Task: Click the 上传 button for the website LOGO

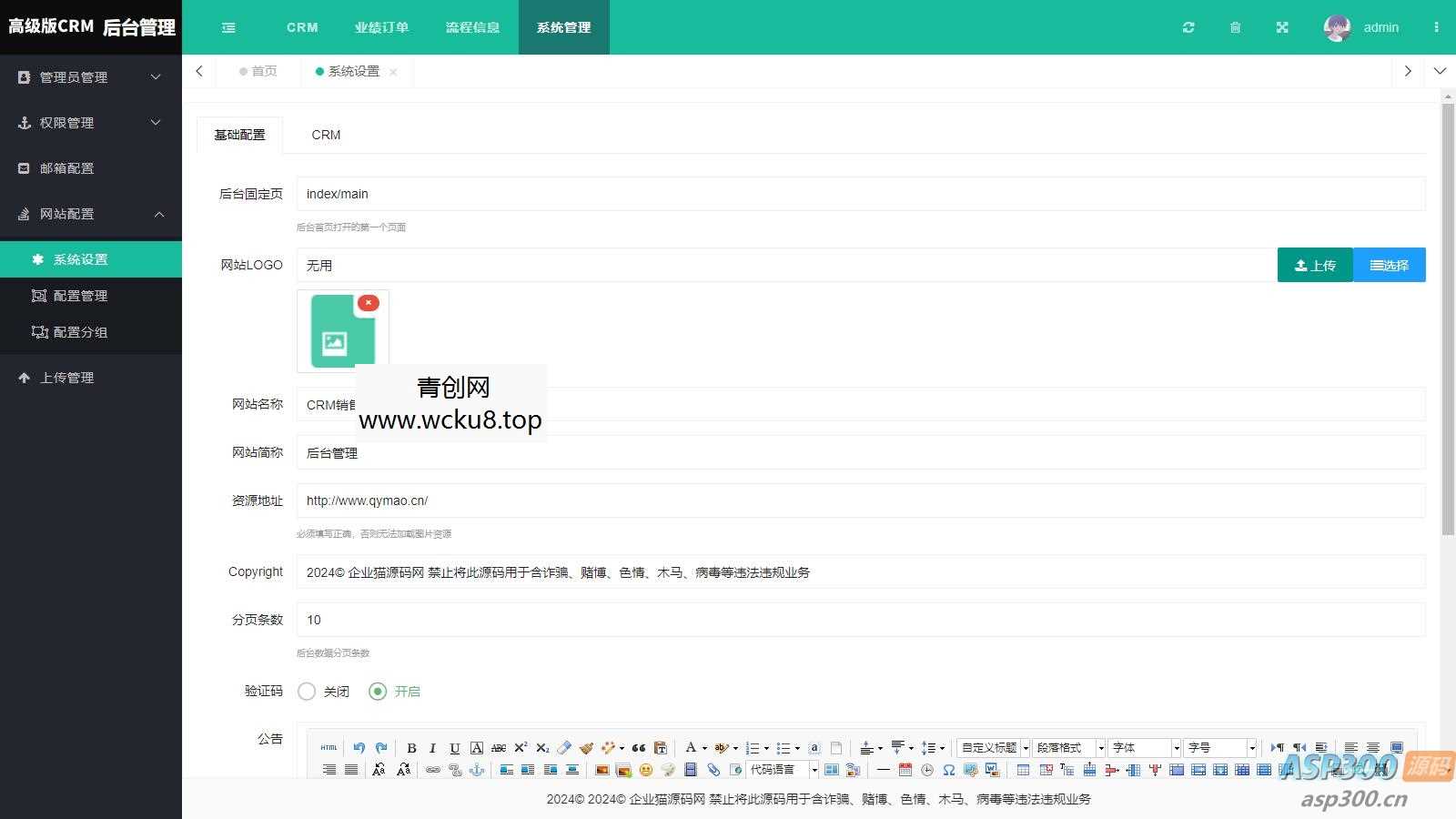Action: 1315,265
